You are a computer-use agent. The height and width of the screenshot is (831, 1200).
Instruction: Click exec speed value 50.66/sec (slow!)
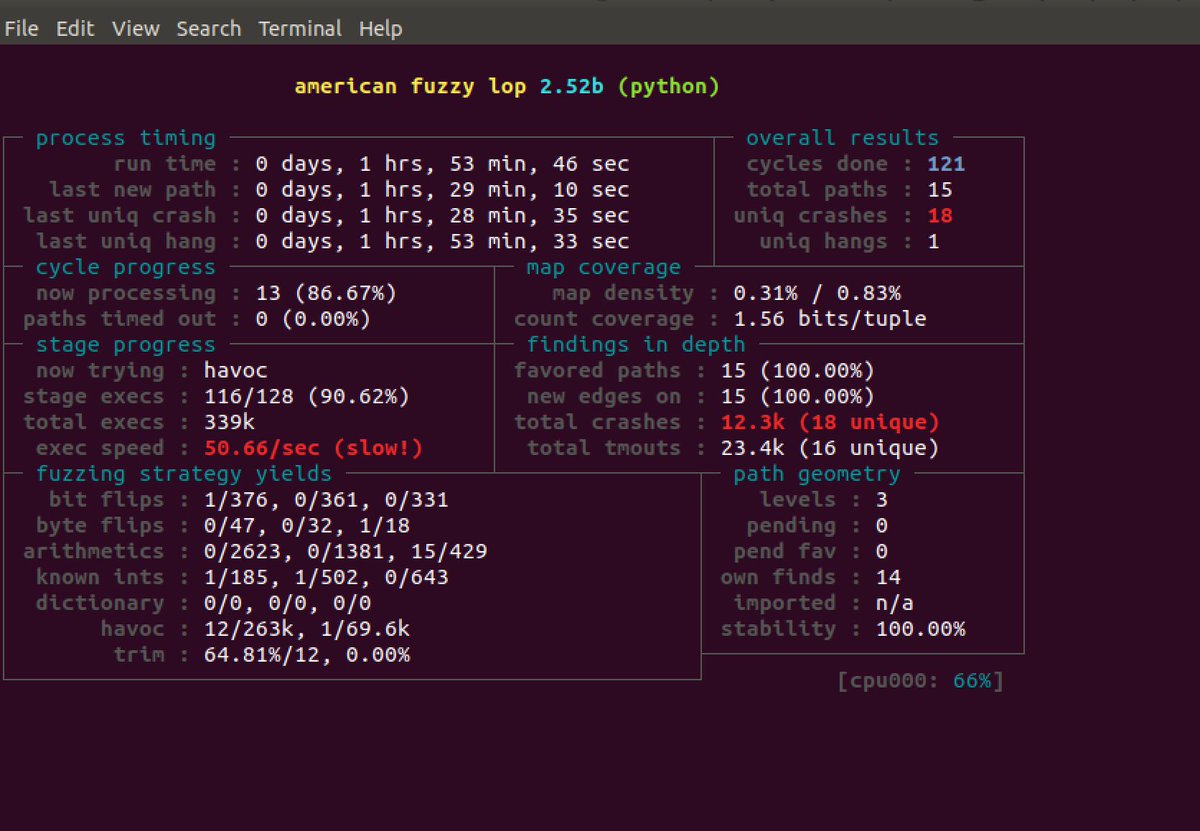tap(313, 449)
